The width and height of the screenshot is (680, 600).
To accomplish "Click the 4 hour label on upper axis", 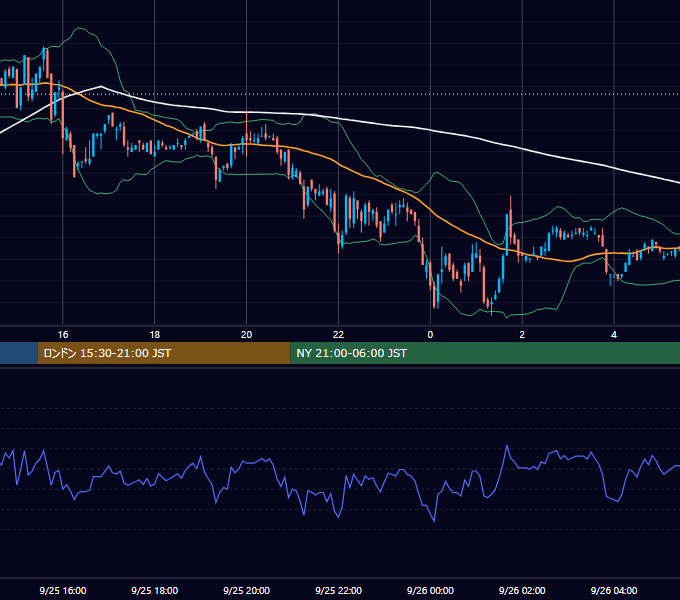I will pyautogui.click(x=614, y=335).
